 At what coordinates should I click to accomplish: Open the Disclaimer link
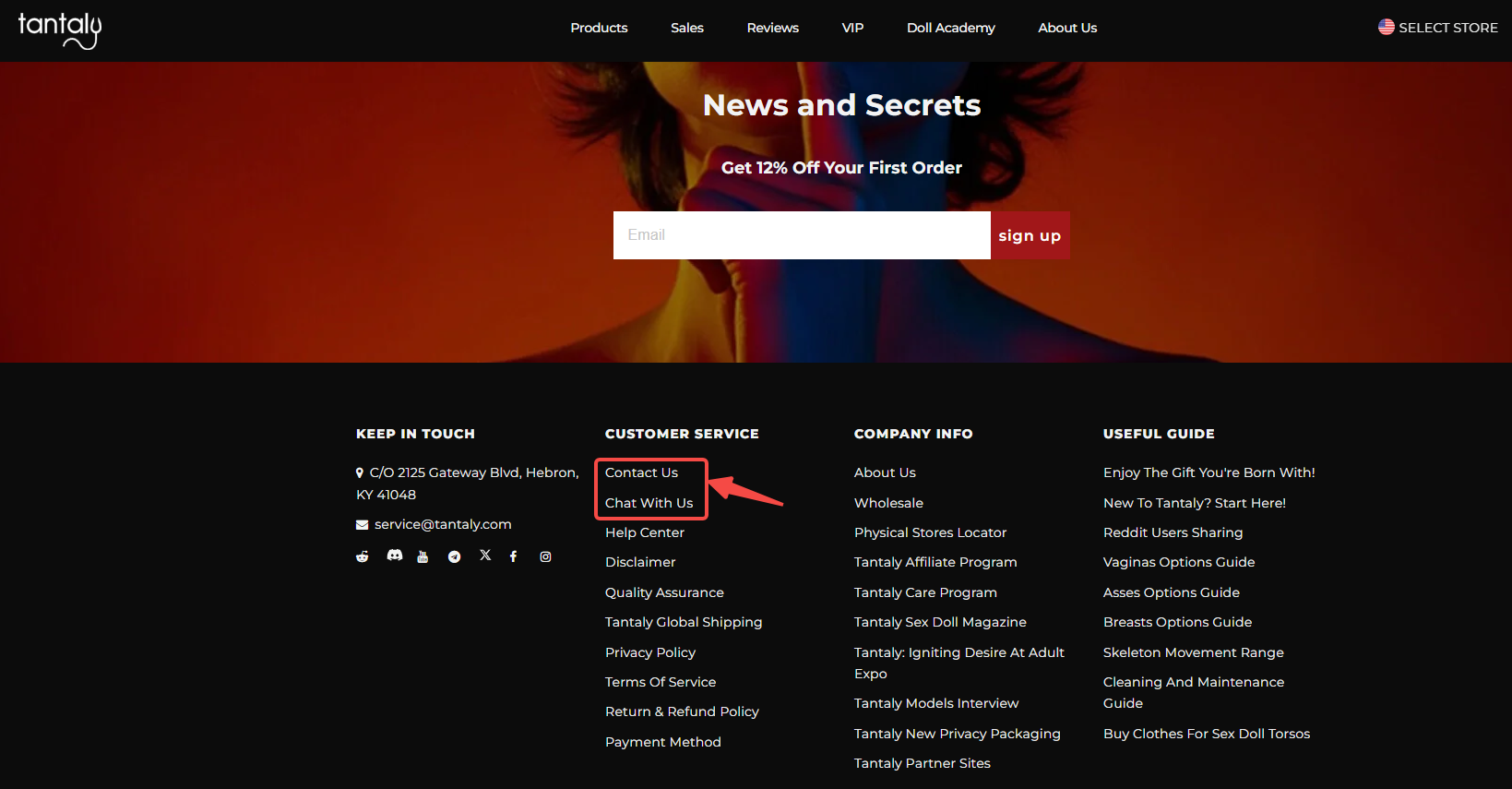640,562
